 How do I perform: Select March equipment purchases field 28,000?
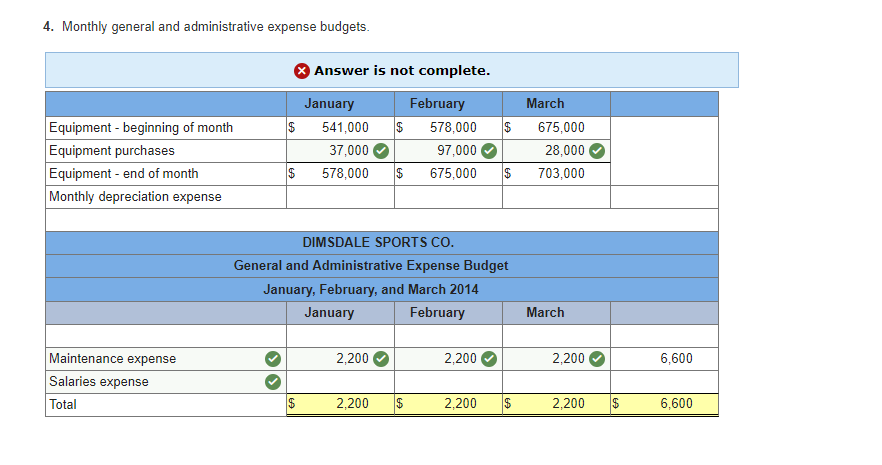click(556, 151)
